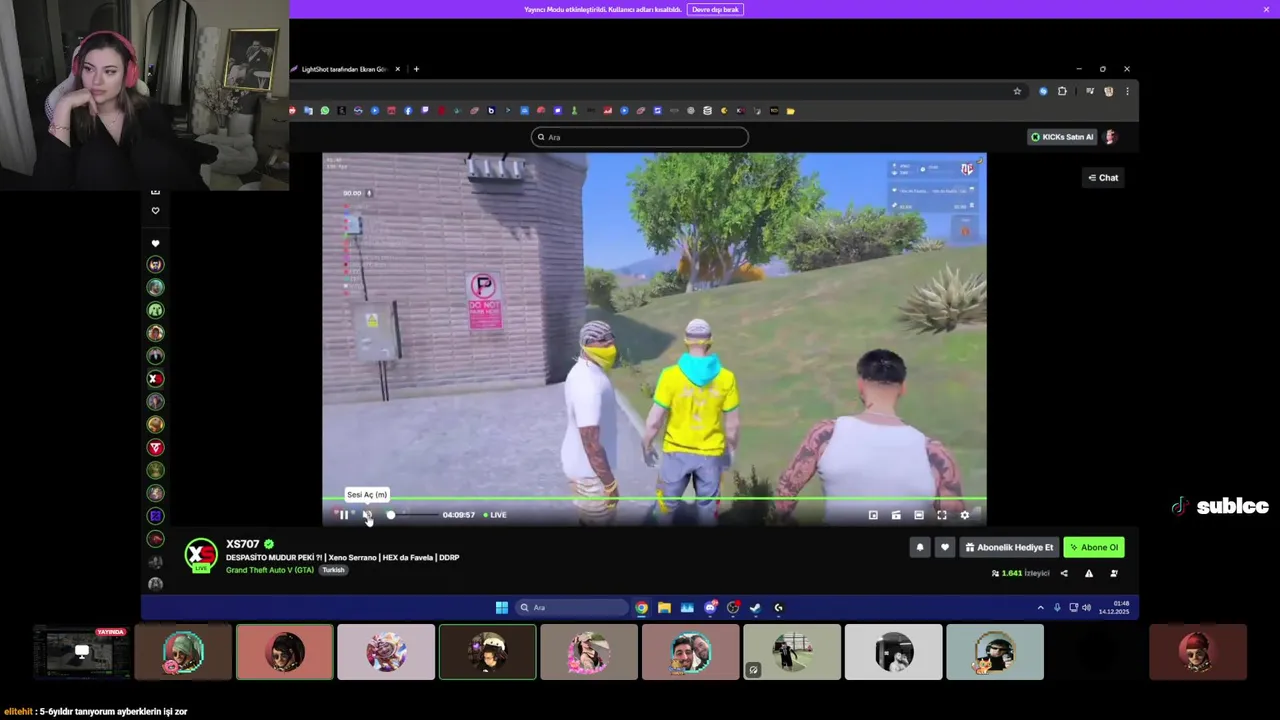Adjust the video player volume slider

point(412,515)
